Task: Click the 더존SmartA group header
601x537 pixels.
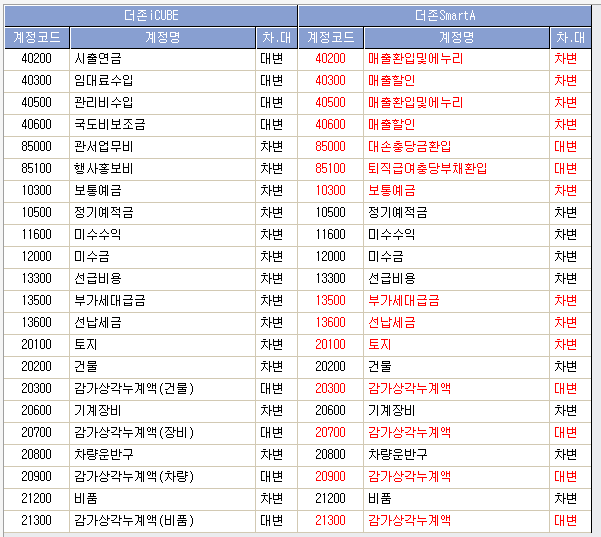Action: (445, 16)
